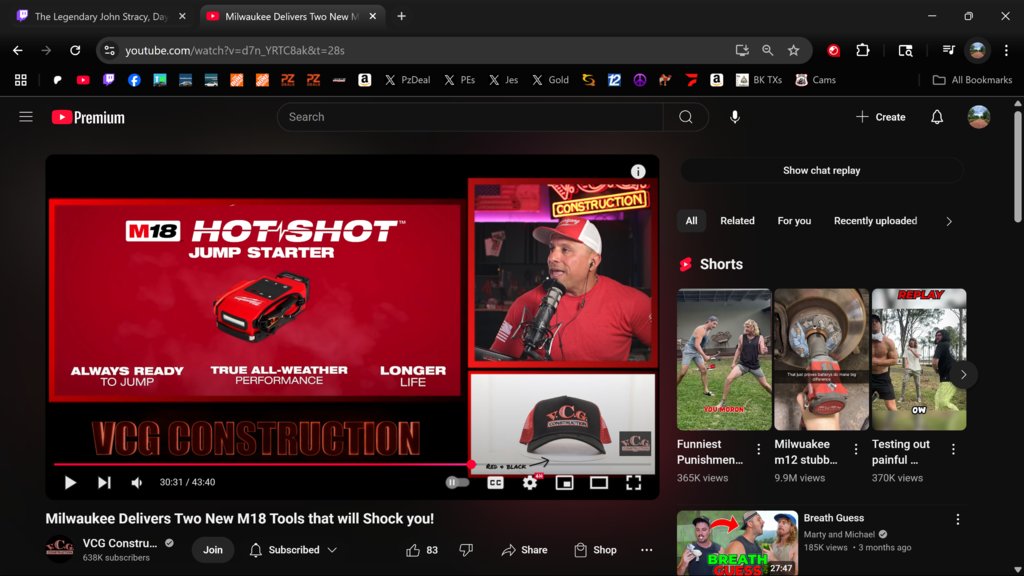Go back to the previous page

[18, 50]
